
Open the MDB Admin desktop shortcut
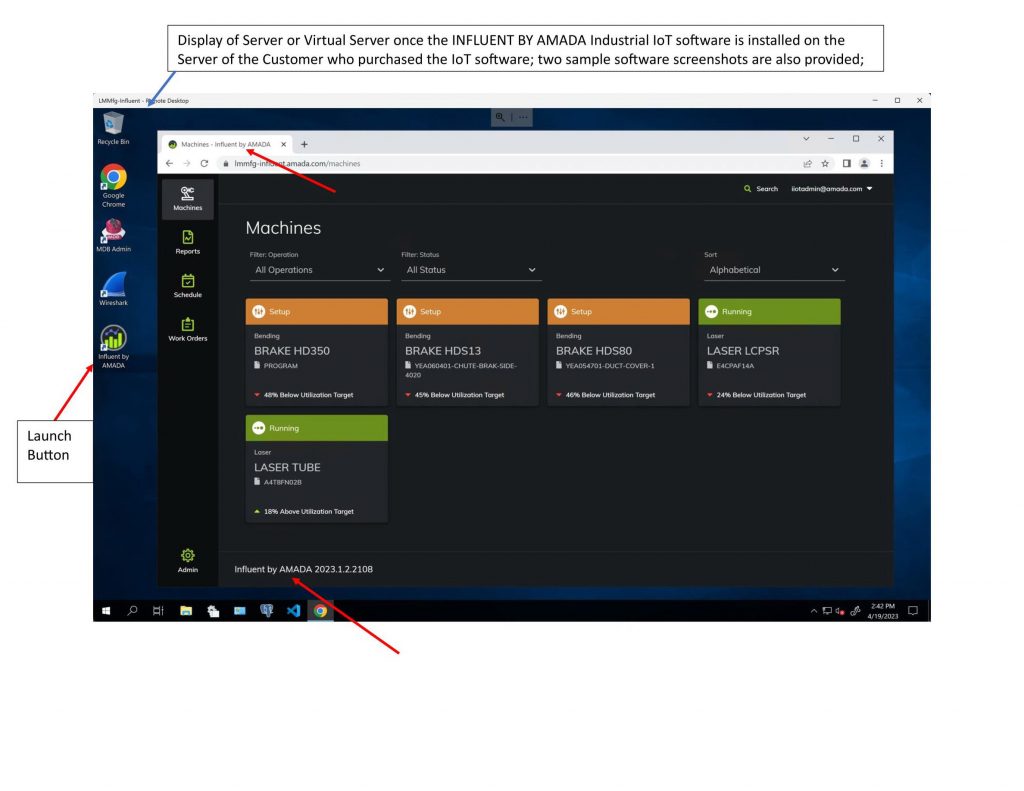click(114, 236)
